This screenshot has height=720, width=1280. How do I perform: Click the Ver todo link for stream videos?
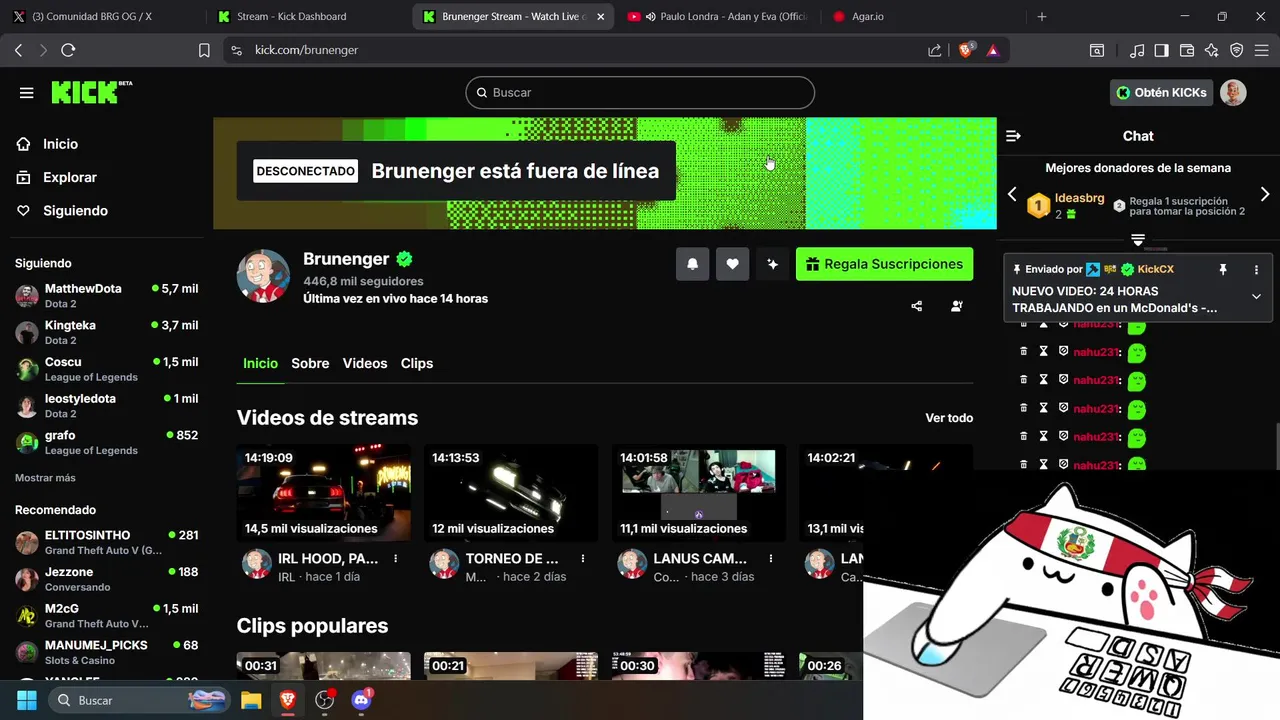(x=949, y=418)
